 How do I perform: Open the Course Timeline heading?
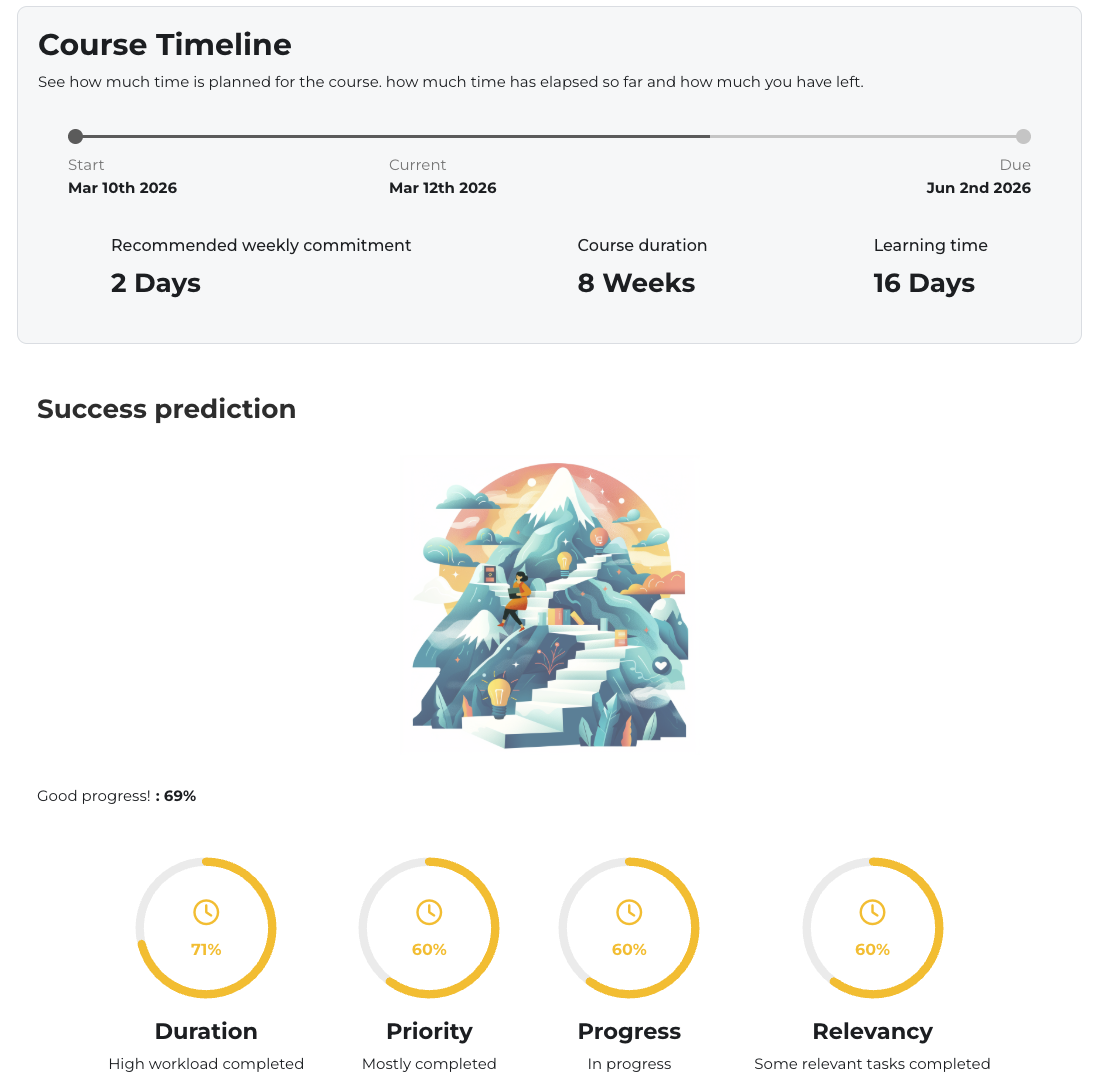pyautogui.click(x=165, y=44)
